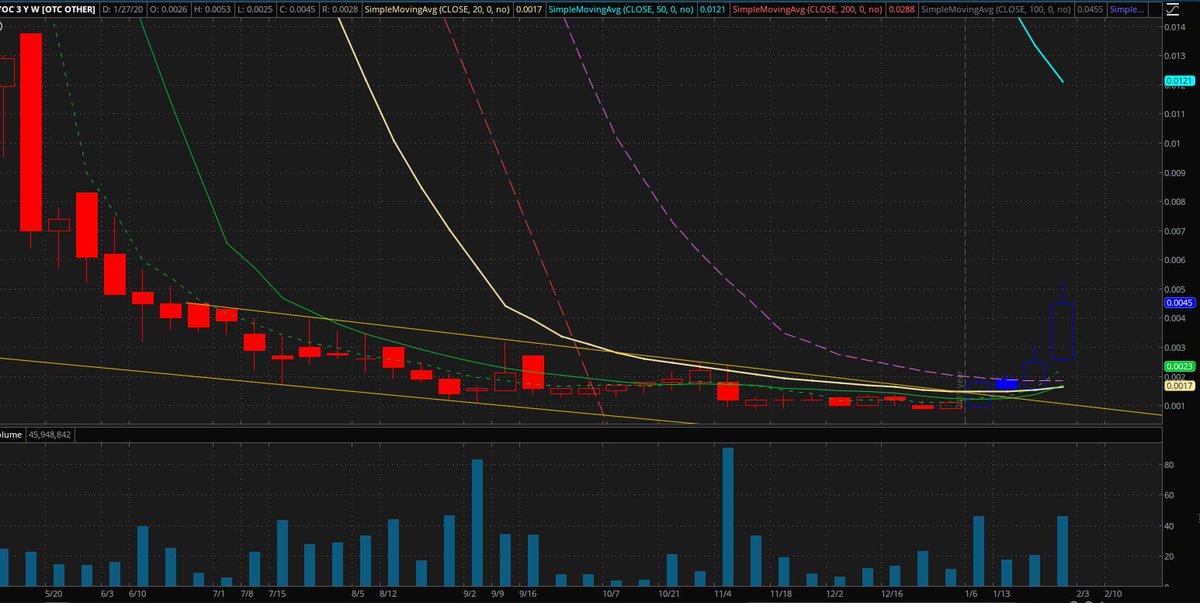Click the 0.009 price axis label
The width and height of the screenshot is (1200, 603).
1174,173
